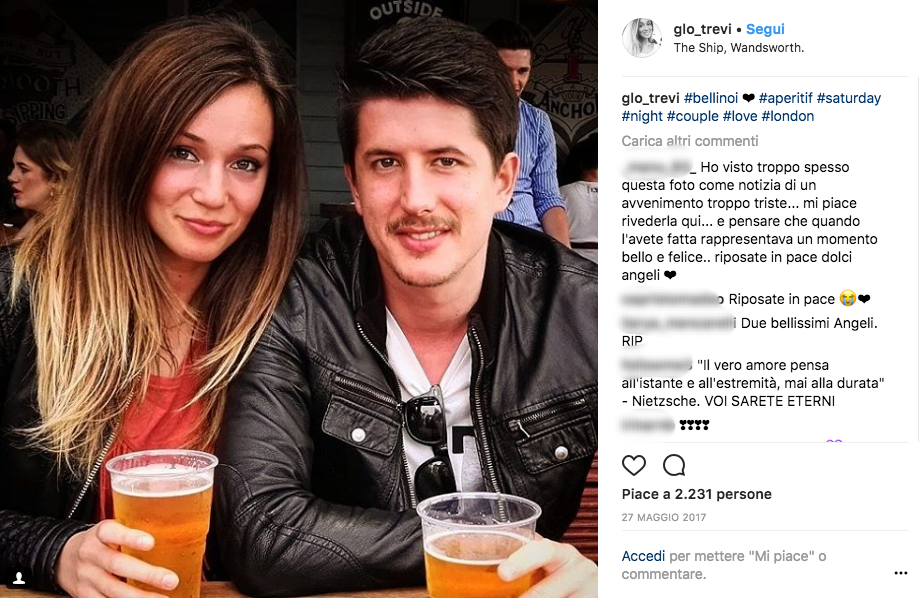Viewport: 919px width, 598px height.
Task: View Piace a 2.231 persone likes list
Action: point(696,494)
